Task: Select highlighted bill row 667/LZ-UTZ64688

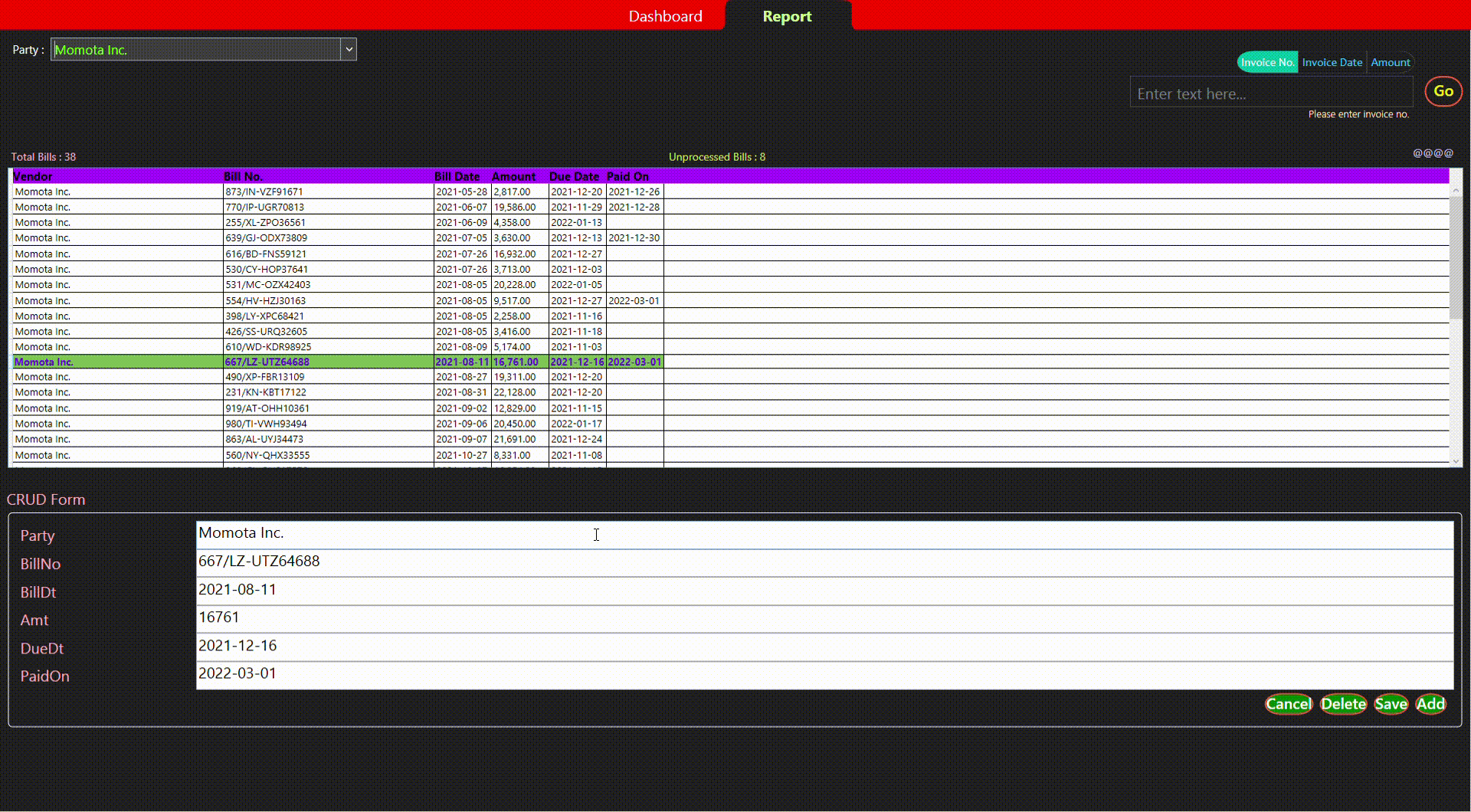Action: [x=338, y=362]
